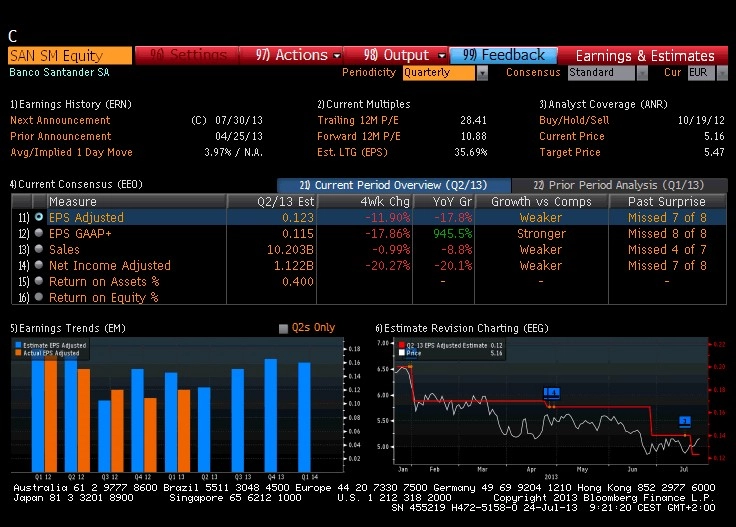The image size is (736, 527).
Task: Open the Periodicity Quarterly dropdown arrow
Action: (482, 73)
